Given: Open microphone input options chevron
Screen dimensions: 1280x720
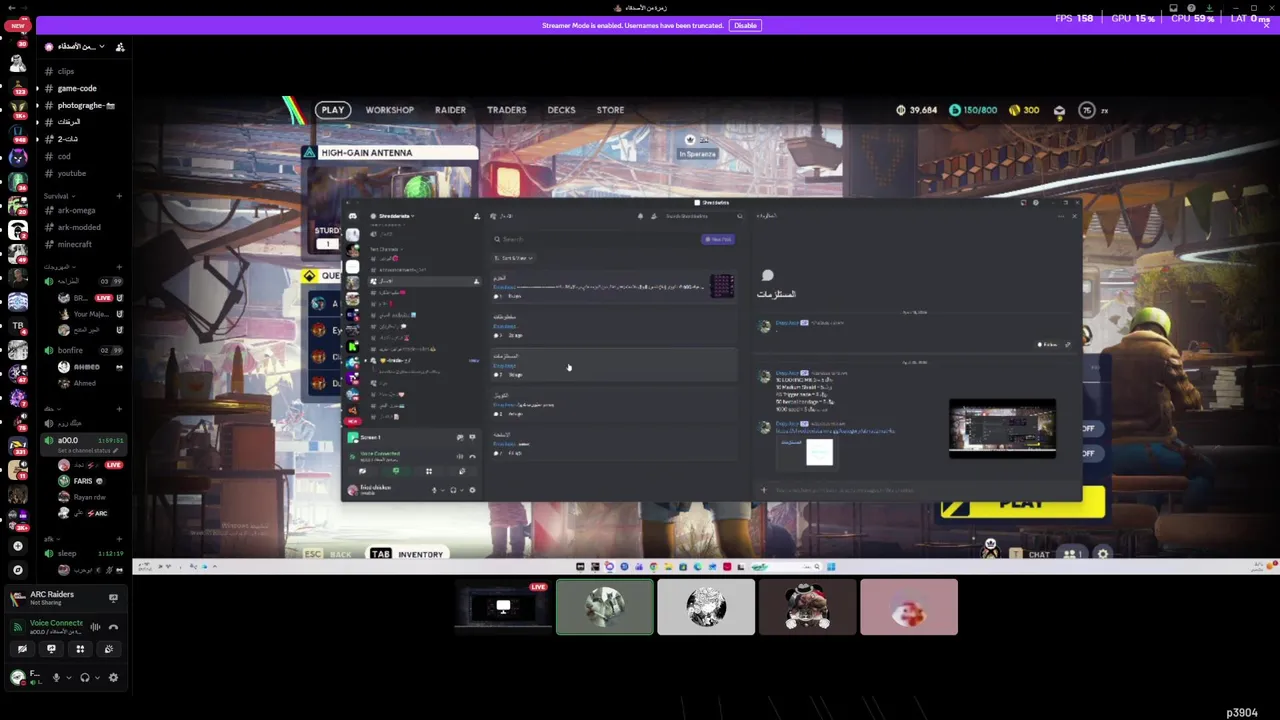Looking at the screenshot, I should [x=68, y=677].
